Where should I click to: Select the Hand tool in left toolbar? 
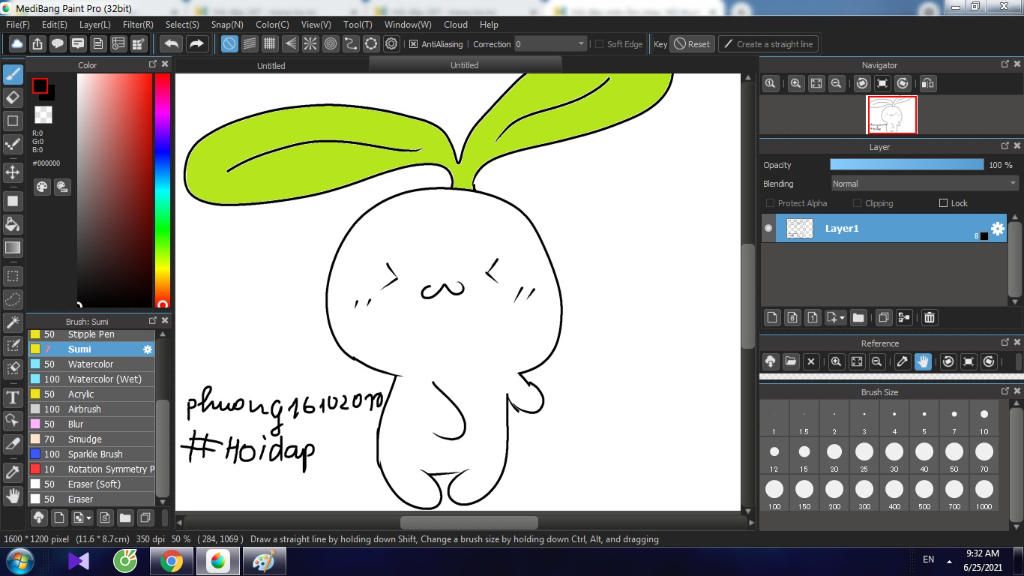(12, 496)
